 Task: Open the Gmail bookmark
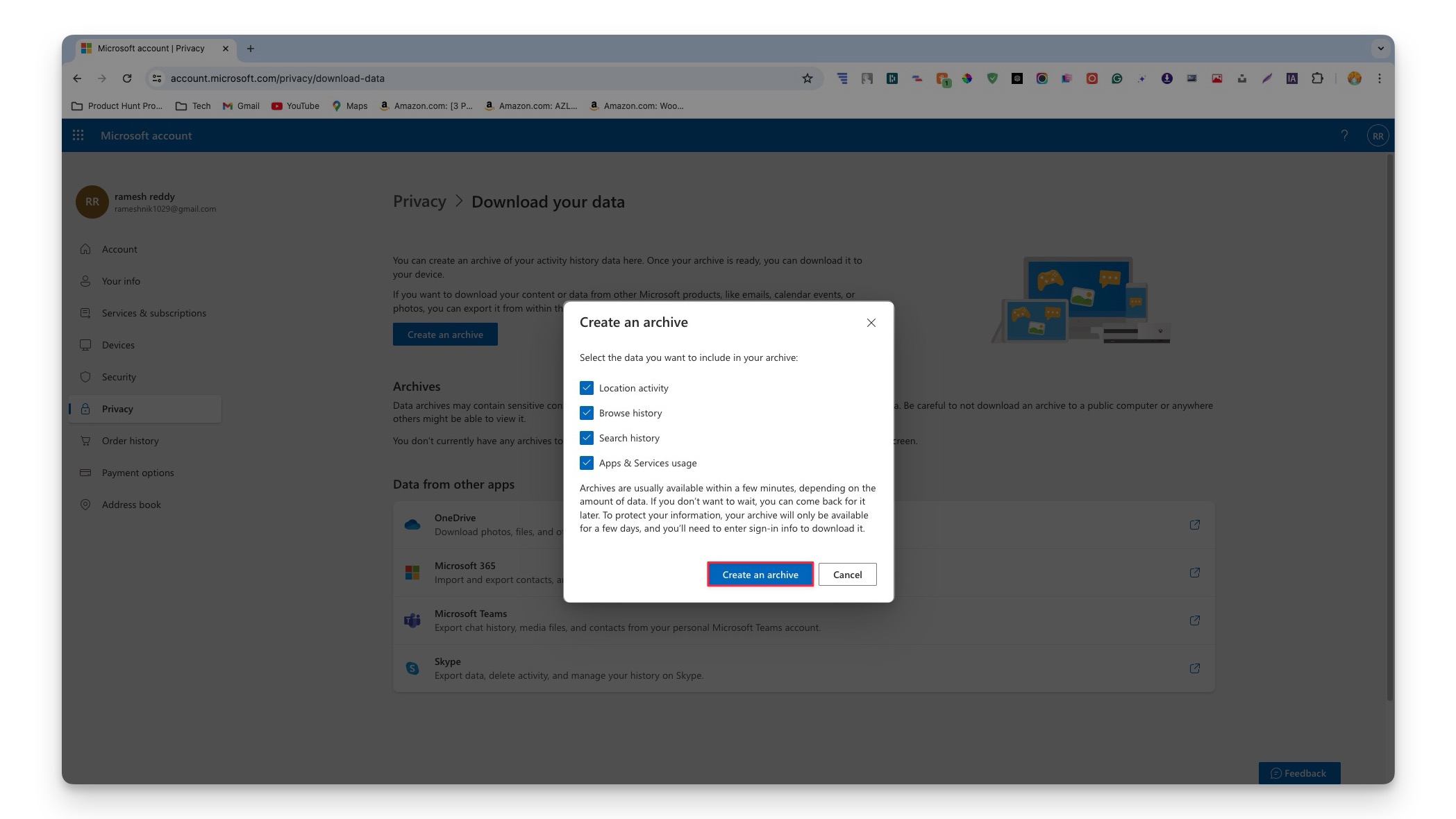point(241,106)
